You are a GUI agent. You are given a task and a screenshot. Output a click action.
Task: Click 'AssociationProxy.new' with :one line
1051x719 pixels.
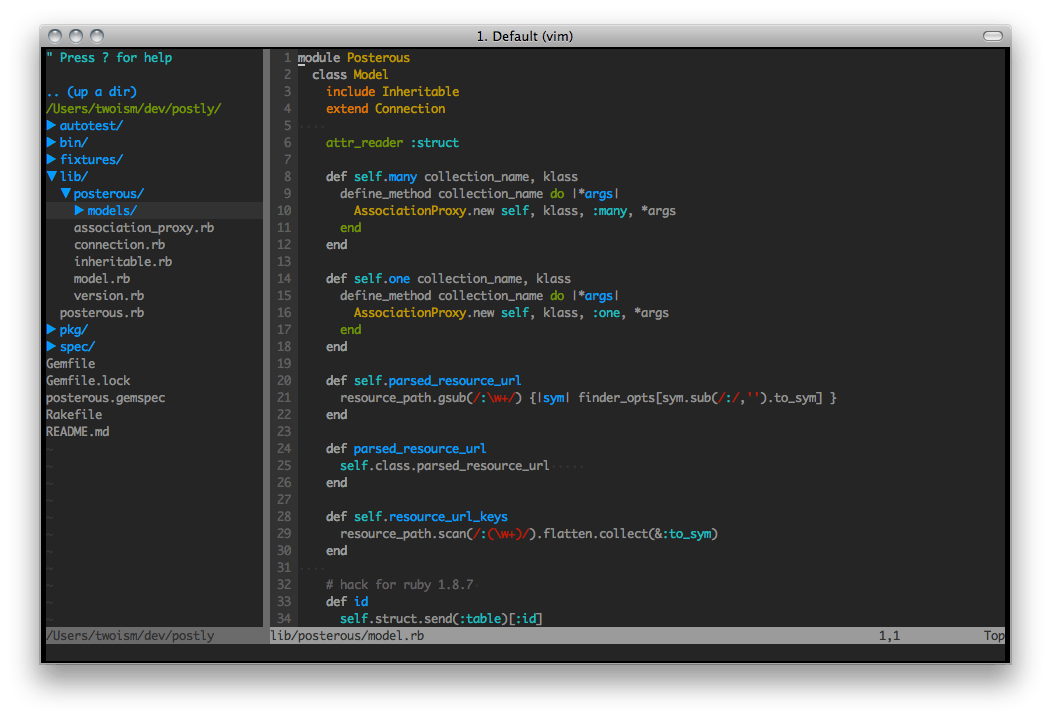(511, 313)
